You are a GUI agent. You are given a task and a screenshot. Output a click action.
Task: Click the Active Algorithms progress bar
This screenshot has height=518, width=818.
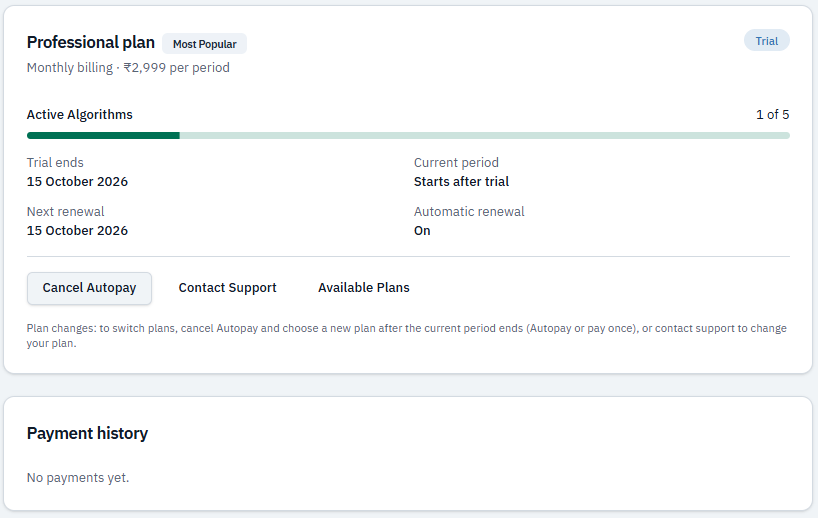click(x=408, y=136)
